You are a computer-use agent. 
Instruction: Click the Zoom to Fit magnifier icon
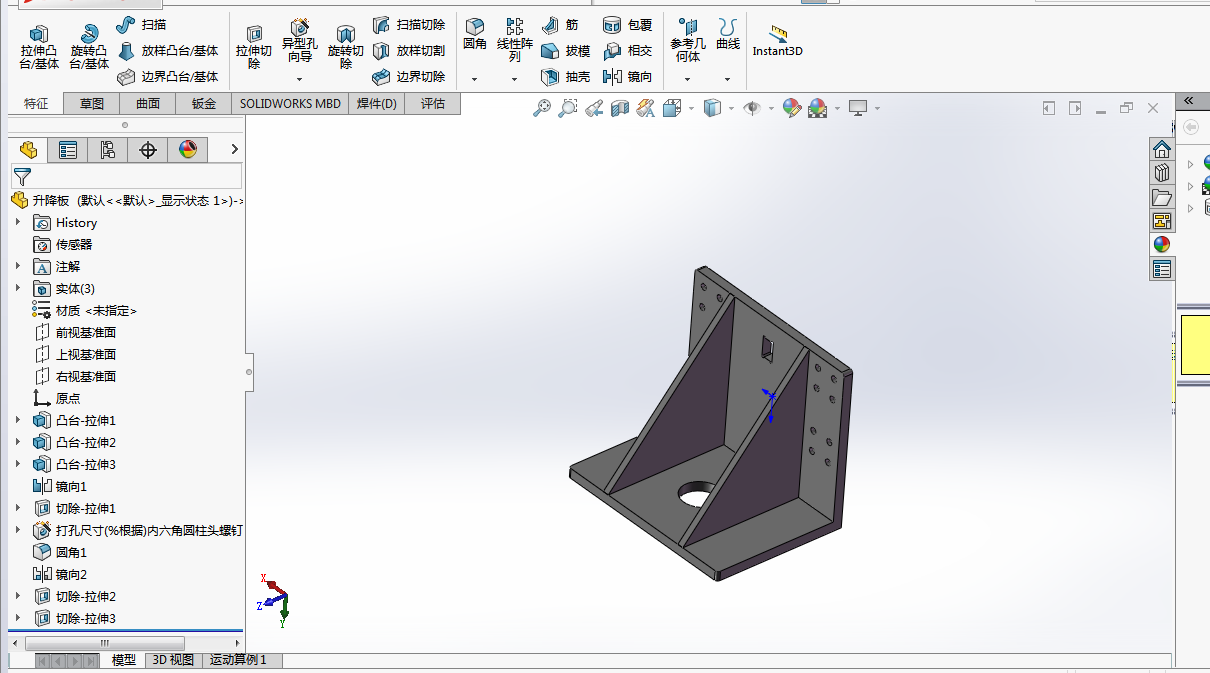point(542,108)
